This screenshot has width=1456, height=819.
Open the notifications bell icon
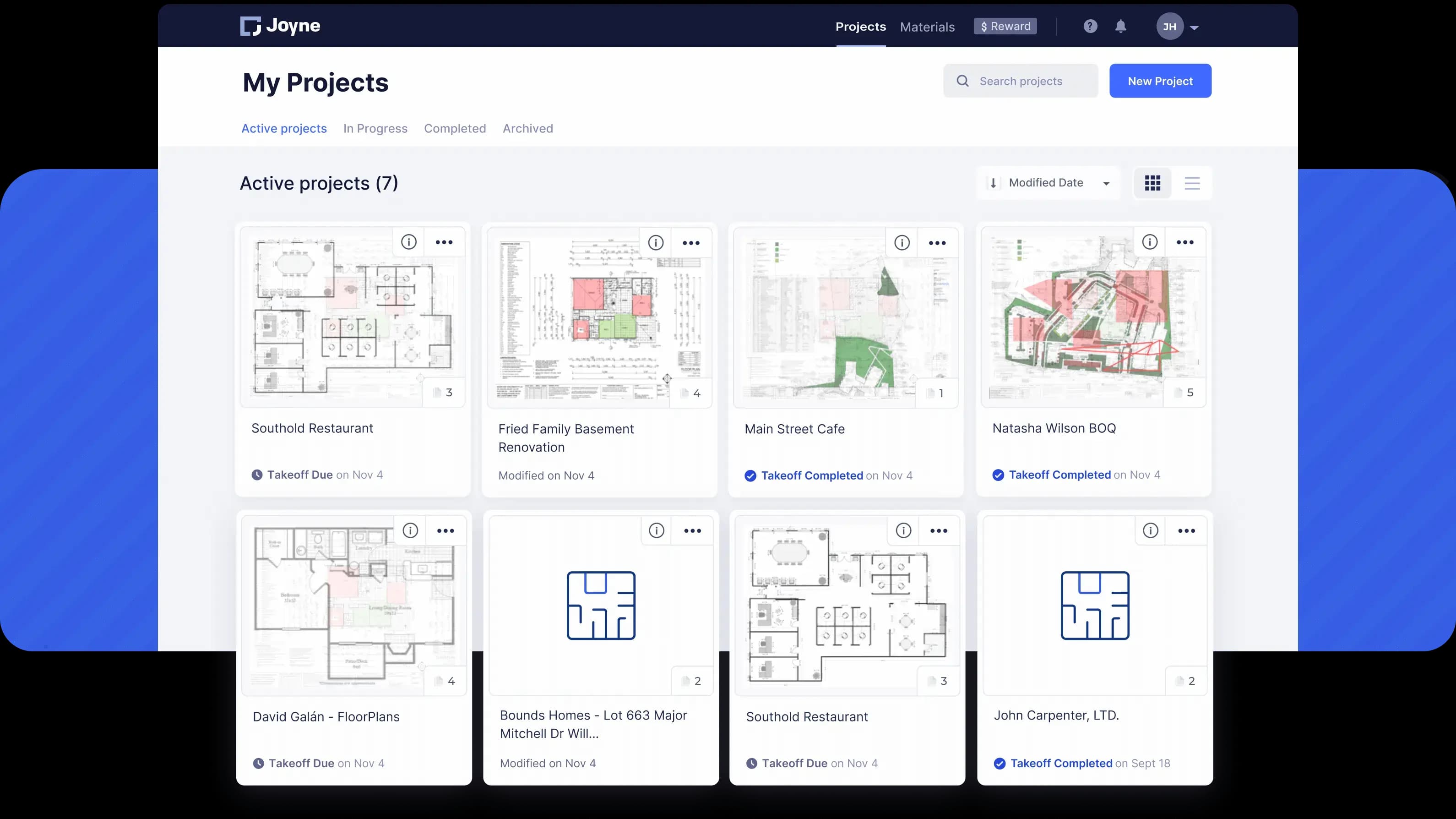coord(1121,26)
